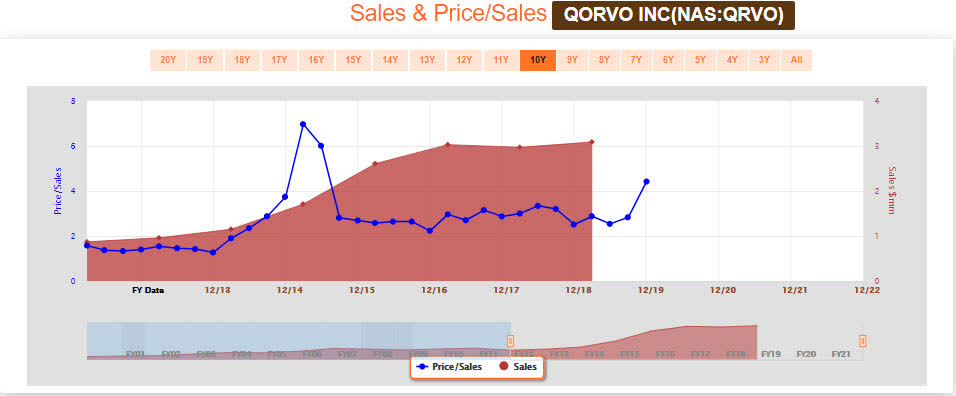The image size is (956, 396).
Task: Select the 5Y time range
Action: pos(700,60)
